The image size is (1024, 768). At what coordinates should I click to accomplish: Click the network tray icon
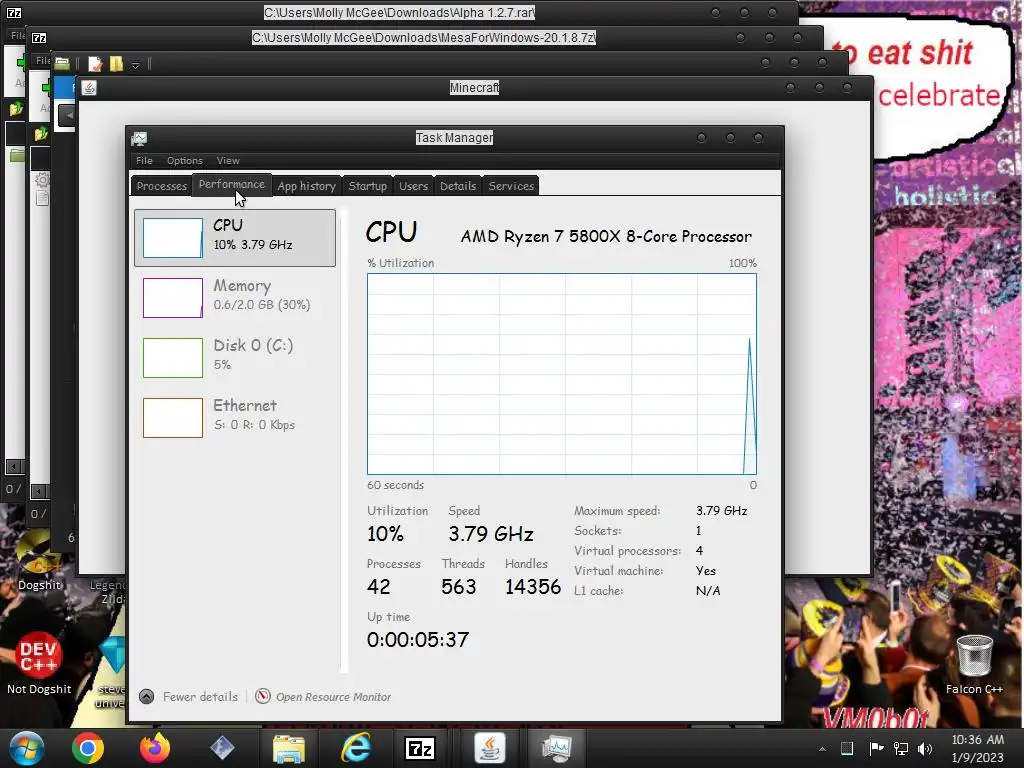coord(901,748)
